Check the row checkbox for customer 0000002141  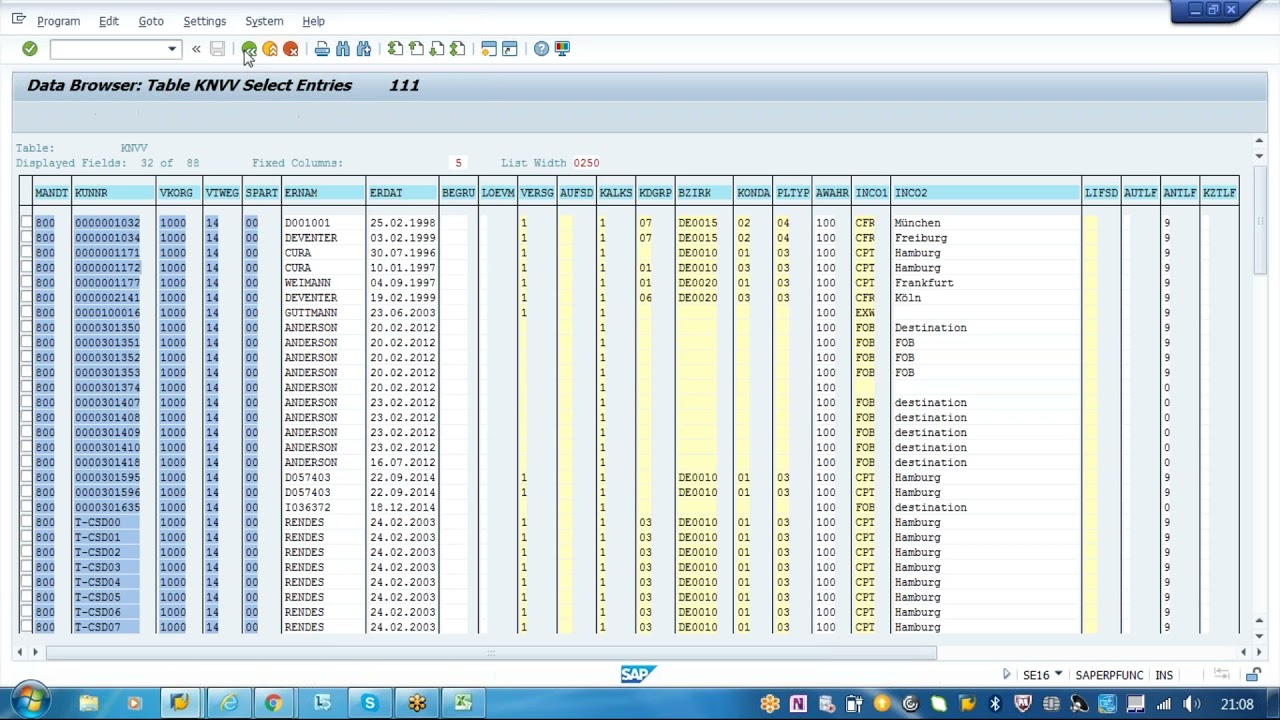[26, 298]
